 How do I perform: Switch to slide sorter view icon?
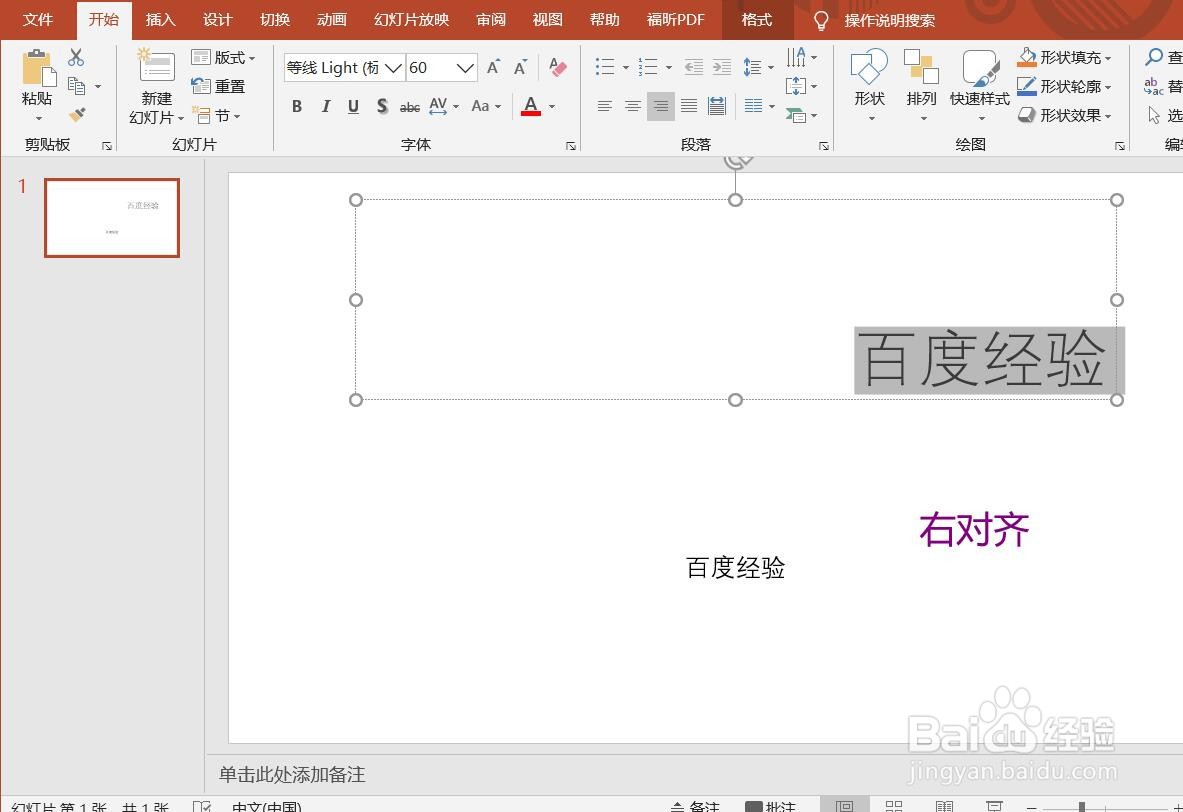coord(893,806)
